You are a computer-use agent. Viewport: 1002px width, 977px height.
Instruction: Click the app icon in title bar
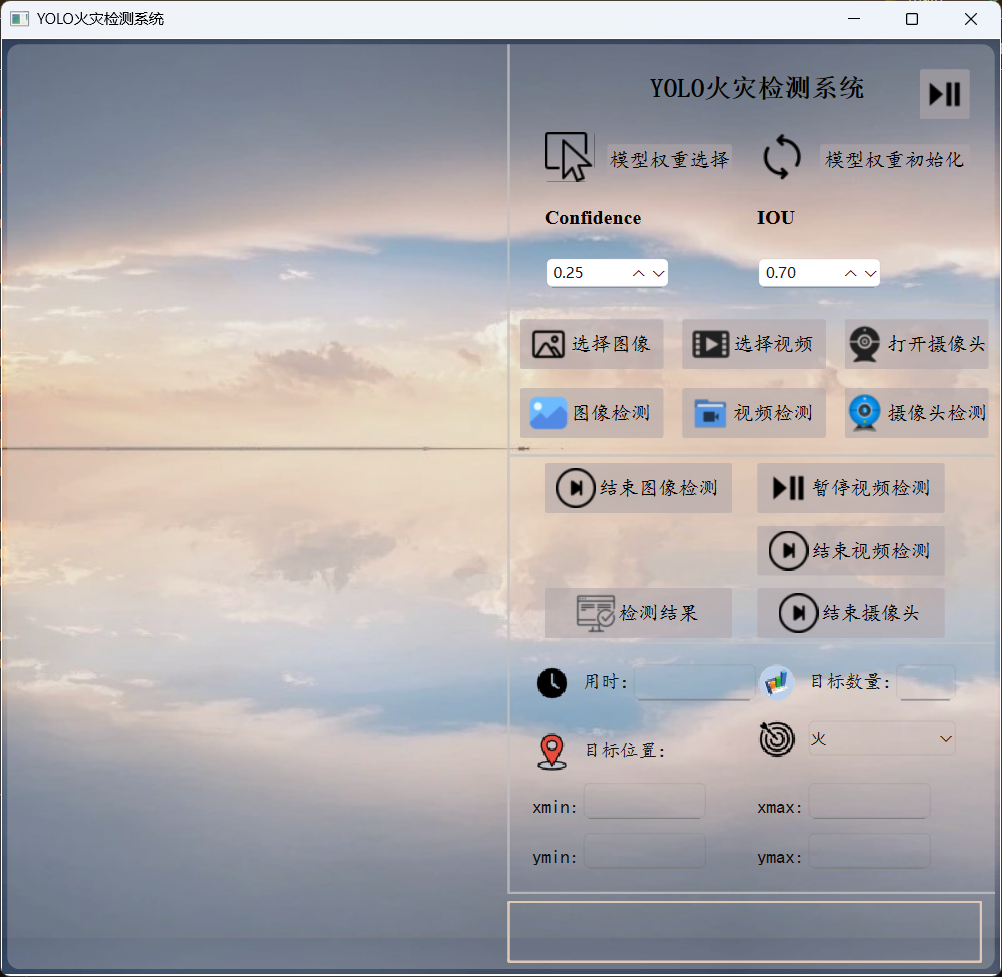coord(19,19)
